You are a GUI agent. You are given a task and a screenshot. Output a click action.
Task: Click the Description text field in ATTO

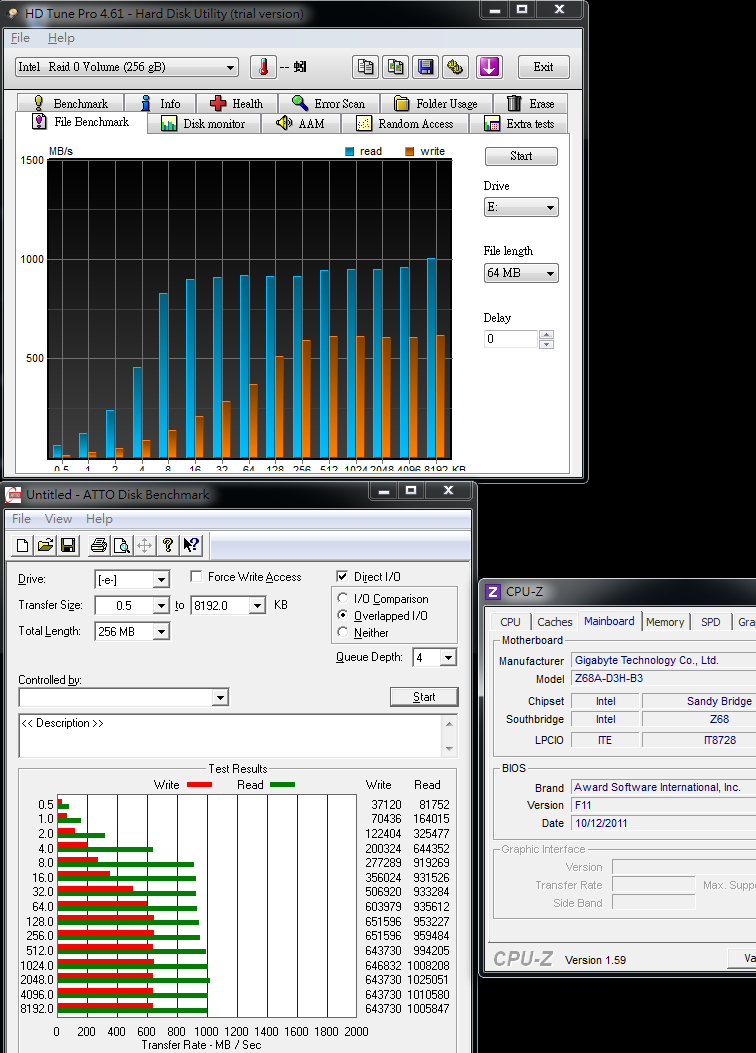pos(230,735)
